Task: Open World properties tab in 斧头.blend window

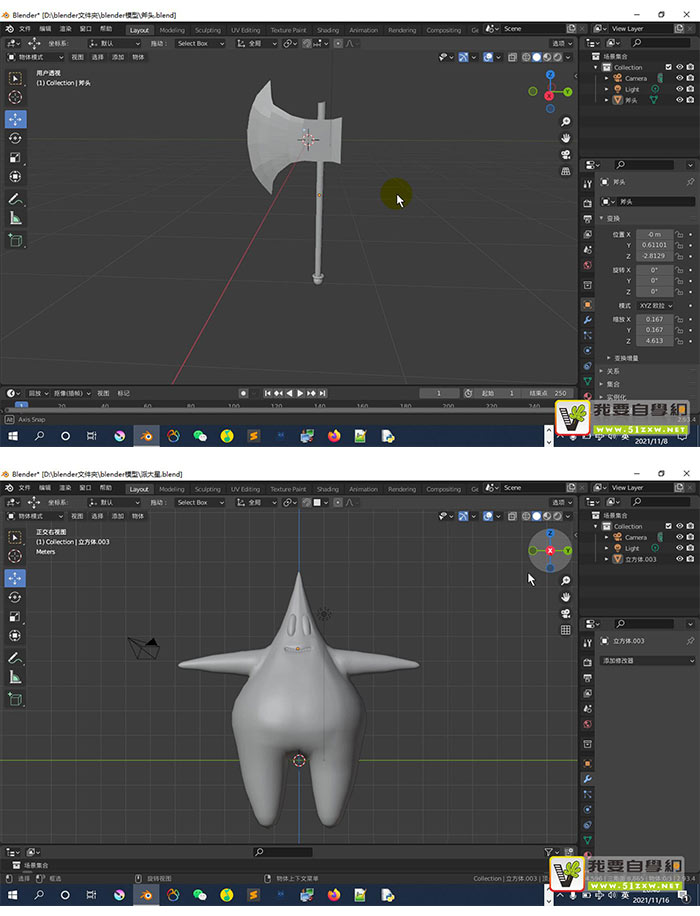Action: 587,265
